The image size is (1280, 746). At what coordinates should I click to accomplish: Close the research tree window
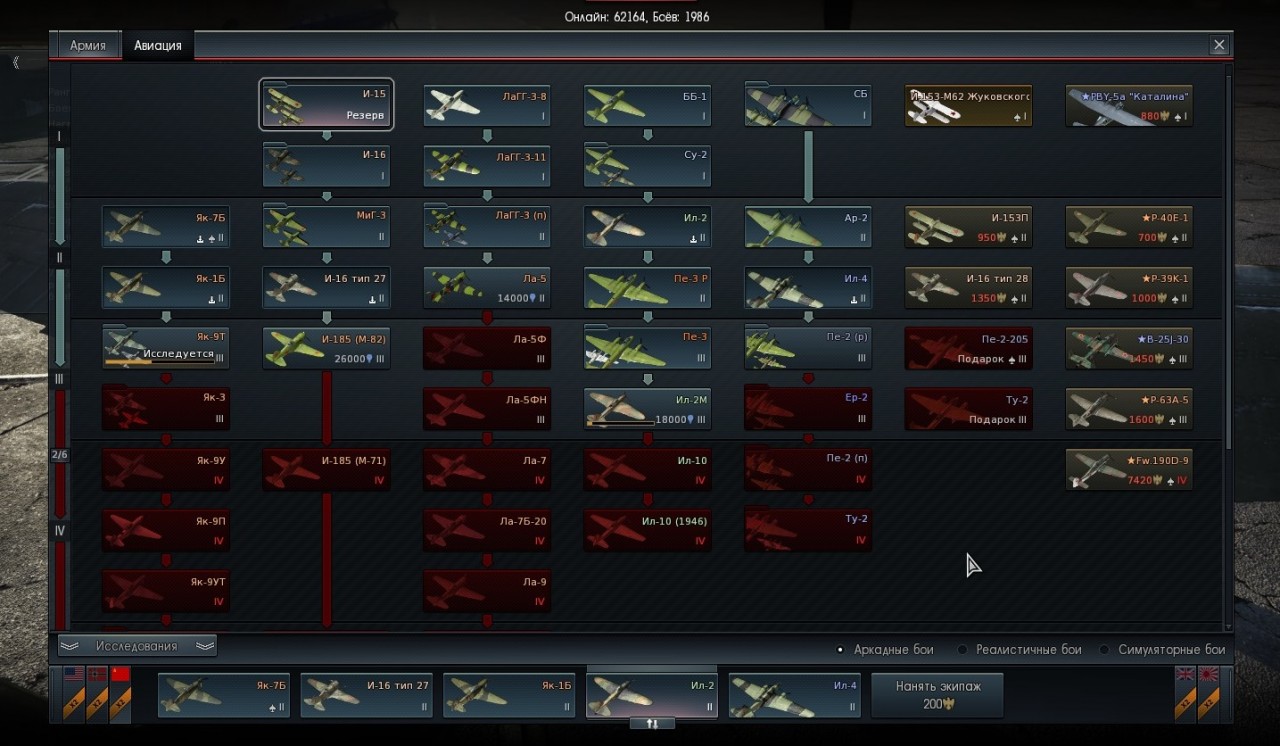1218,45
